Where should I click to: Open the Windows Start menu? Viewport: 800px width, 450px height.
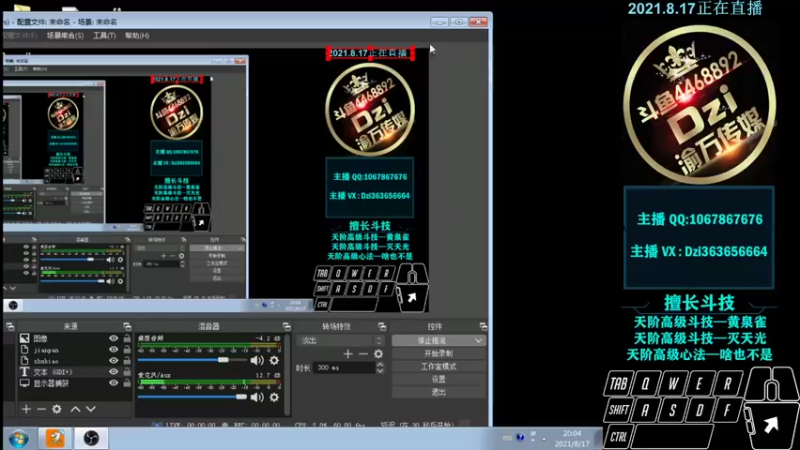point(18,439)
